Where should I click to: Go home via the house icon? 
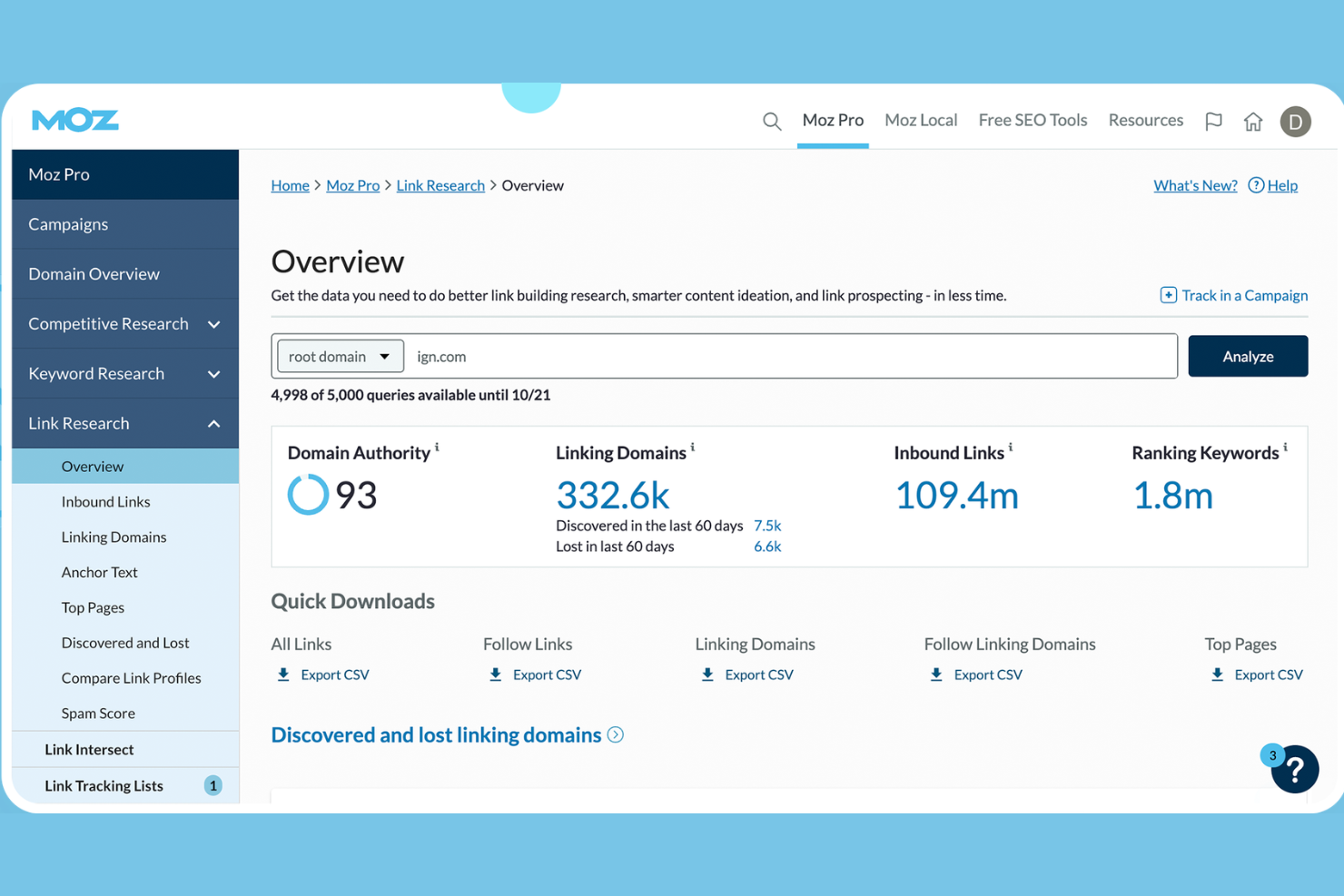[1253, 120]
